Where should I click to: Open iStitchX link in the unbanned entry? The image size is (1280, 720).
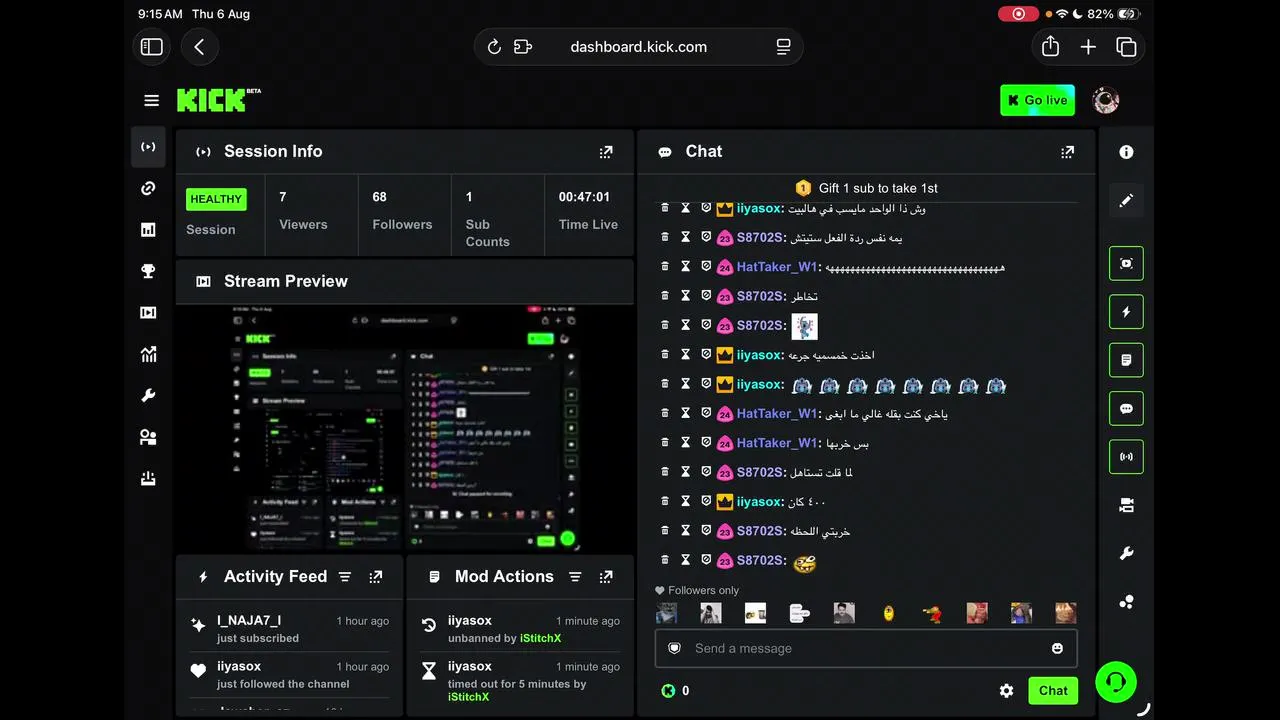(540, 638)
